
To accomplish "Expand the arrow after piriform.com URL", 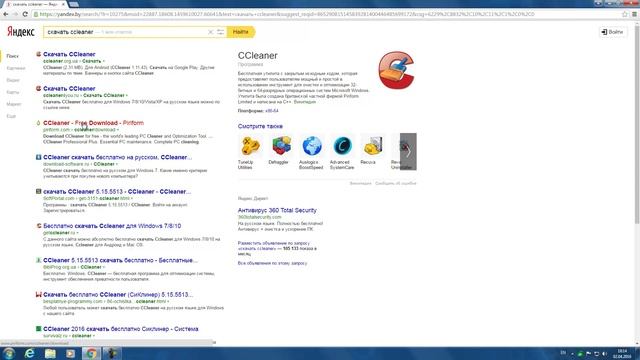I will click(118, 130).
